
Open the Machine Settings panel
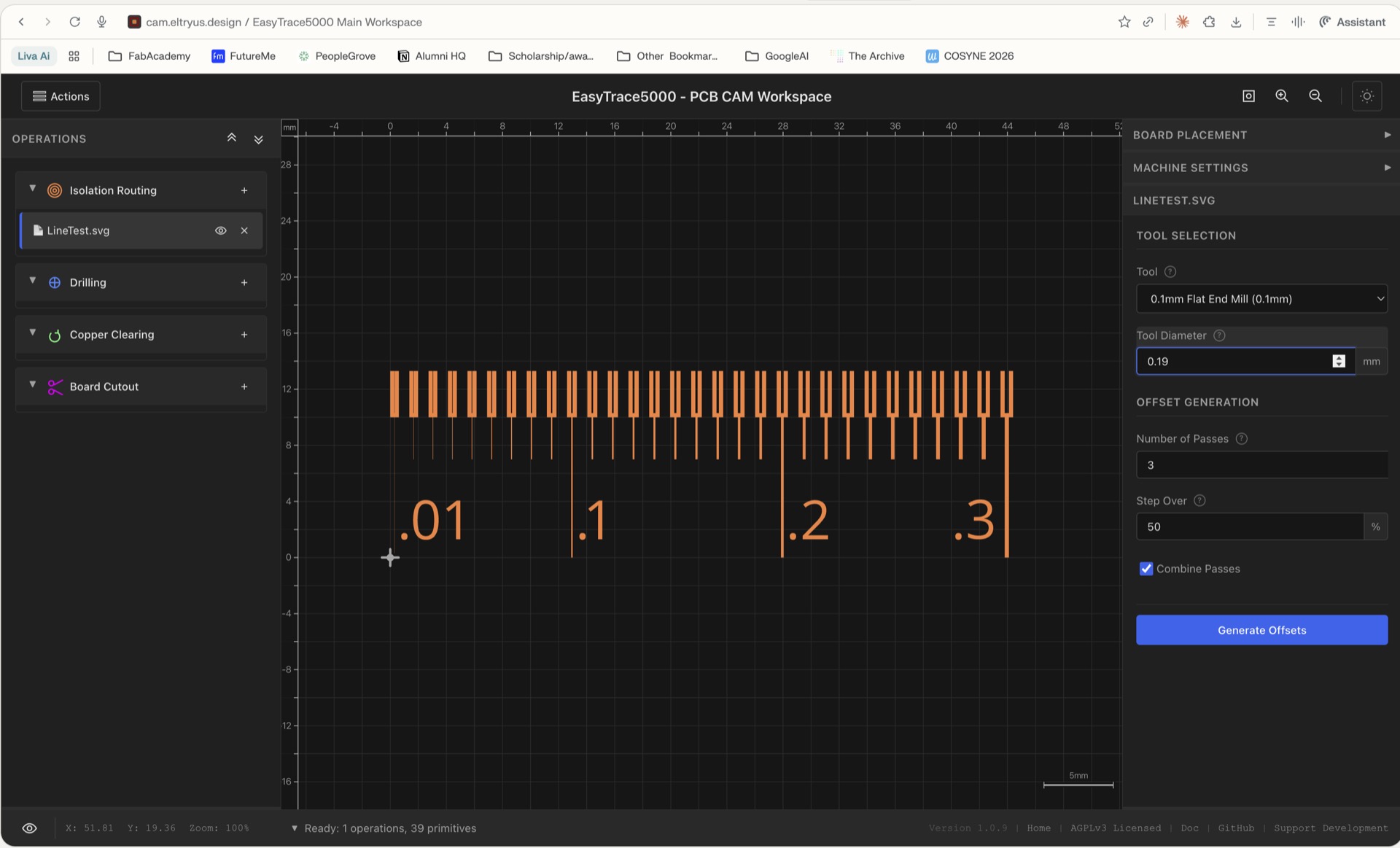(1261, 168)
